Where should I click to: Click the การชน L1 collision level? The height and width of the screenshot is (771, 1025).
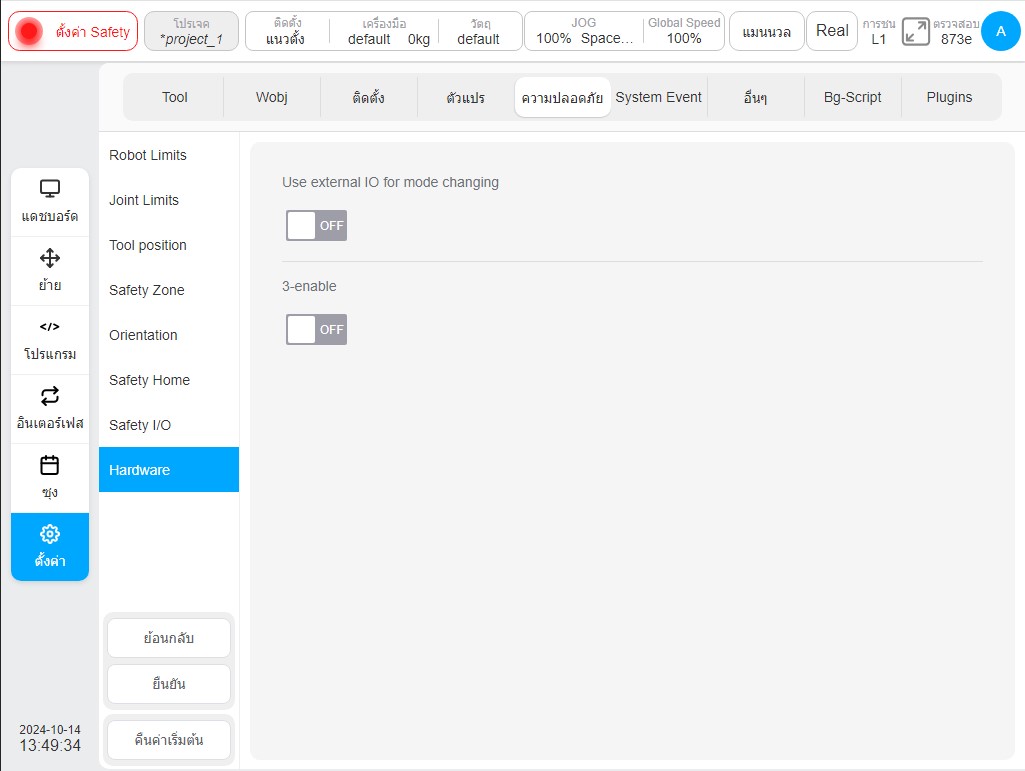pyautogui.click(x=879, y=31)
